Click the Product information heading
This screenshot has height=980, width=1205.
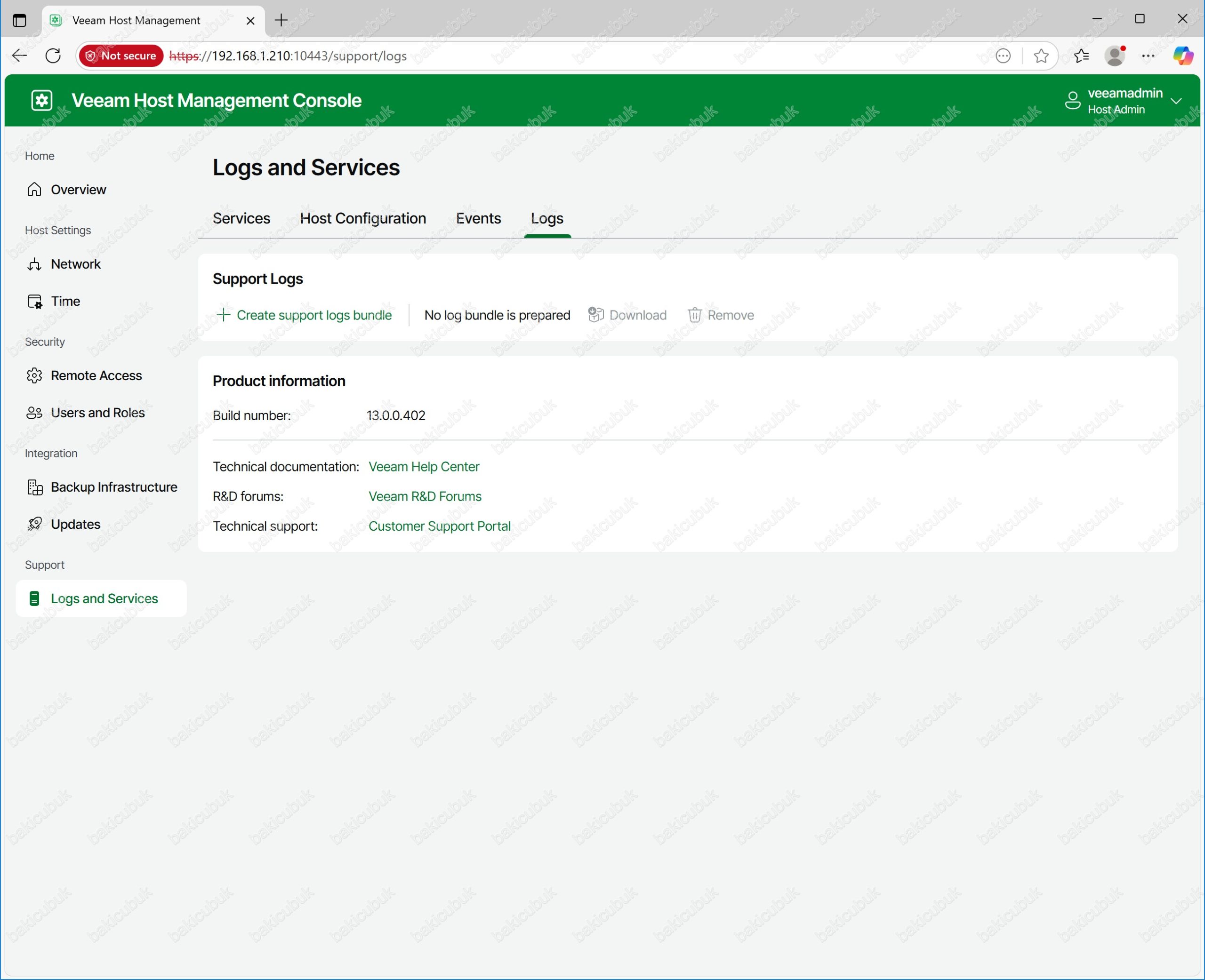pos(278,381)
